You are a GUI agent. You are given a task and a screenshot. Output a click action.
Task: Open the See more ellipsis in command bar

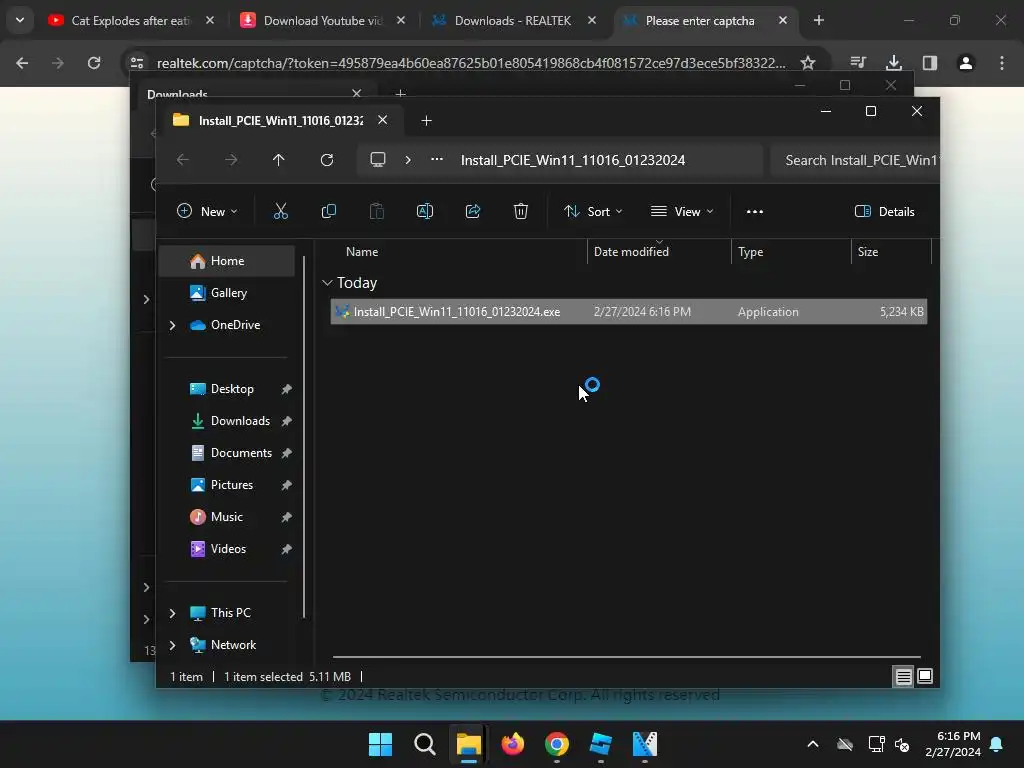pos(754,212)
